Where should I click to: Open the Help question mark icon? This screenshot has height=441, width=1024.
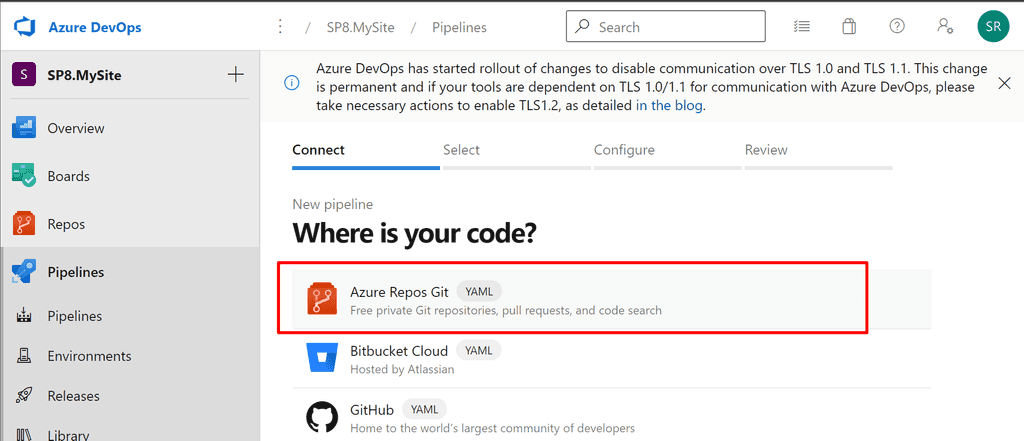pyautogui.click(x=897, y=26)
